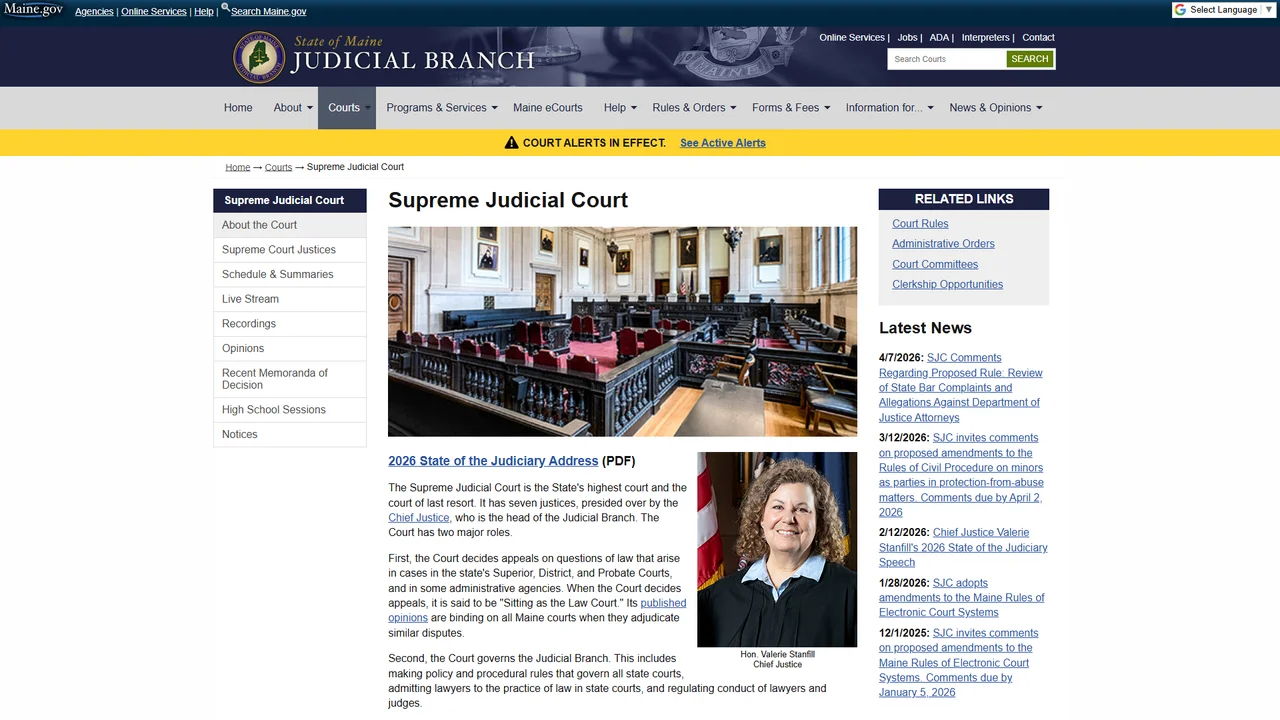The height and width of the screenshot is (720, 1280).
Task: Click the courtroom photo
Action: [x=622, y=331]
